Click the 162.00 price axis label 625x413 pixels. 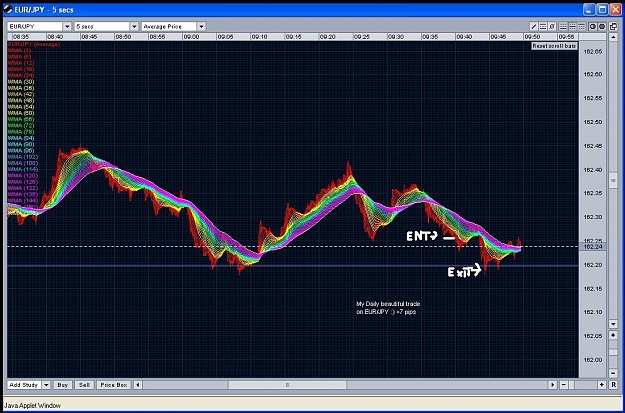pos(592,360)
